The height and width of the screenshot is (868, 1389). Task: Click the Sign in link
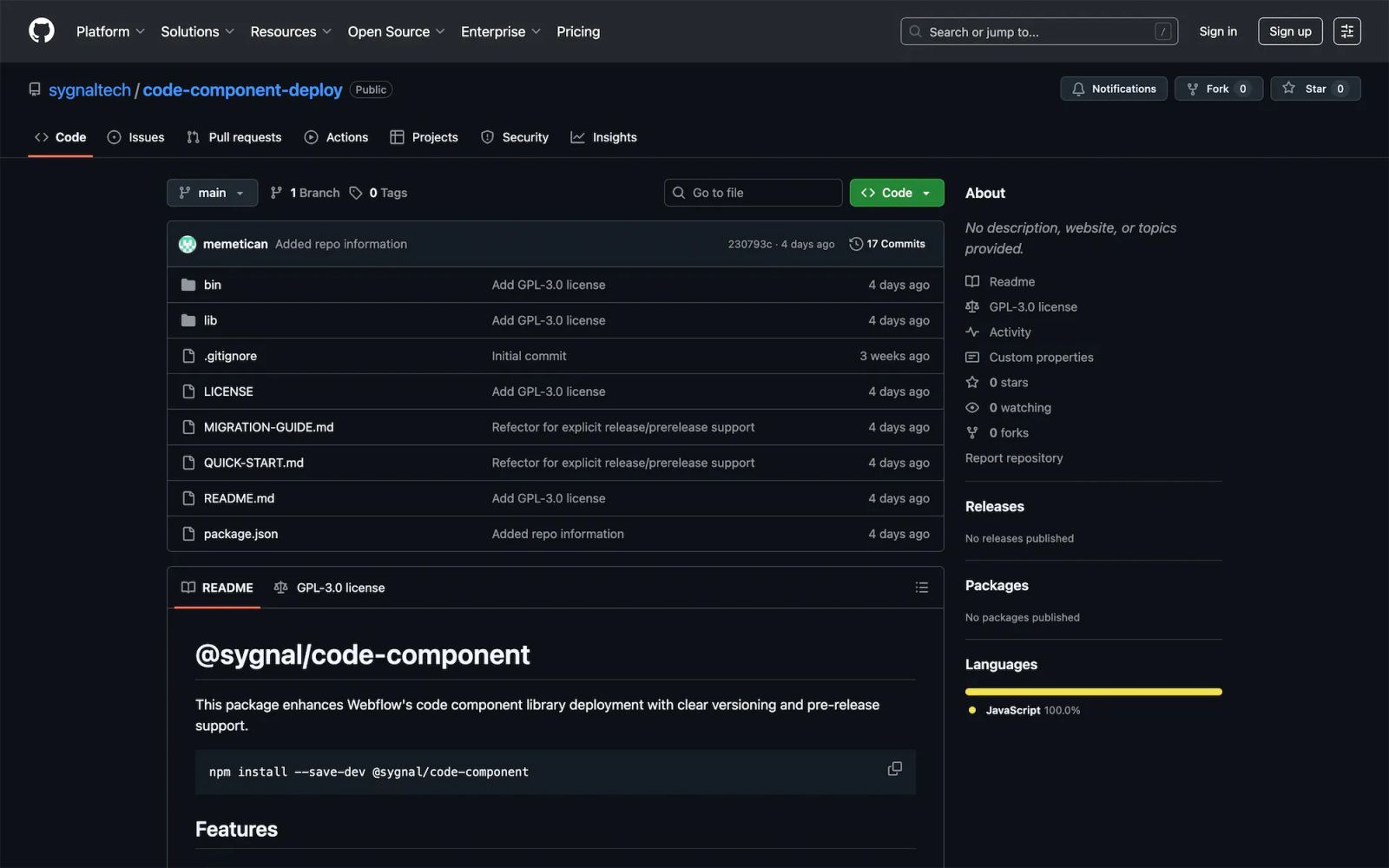1218,31
